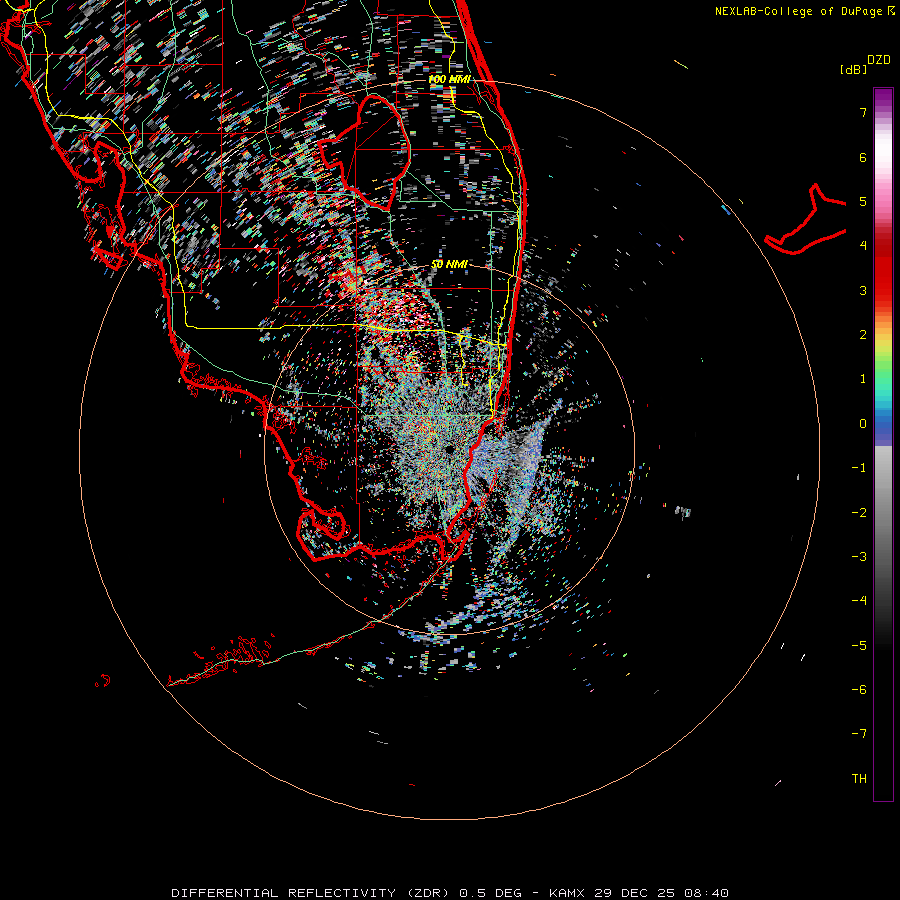The width and height of the screenshot is (900, 900).
Task: Select the positive 1 value on the scale
Action: [863, 379]
